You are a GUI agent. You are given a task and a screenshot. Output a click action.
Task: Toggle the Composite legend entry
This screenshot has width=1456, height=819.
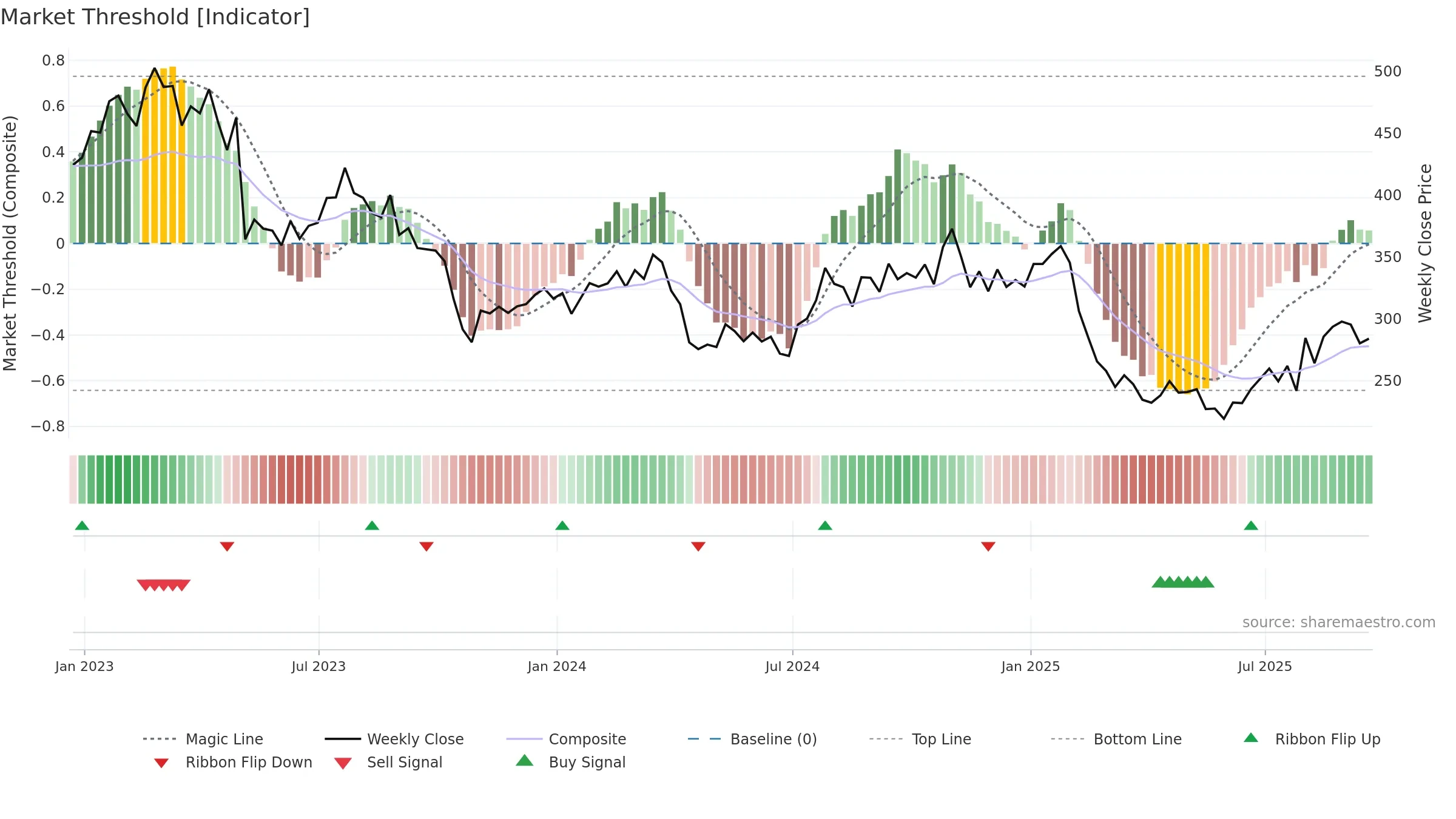(x=567, y=739)
